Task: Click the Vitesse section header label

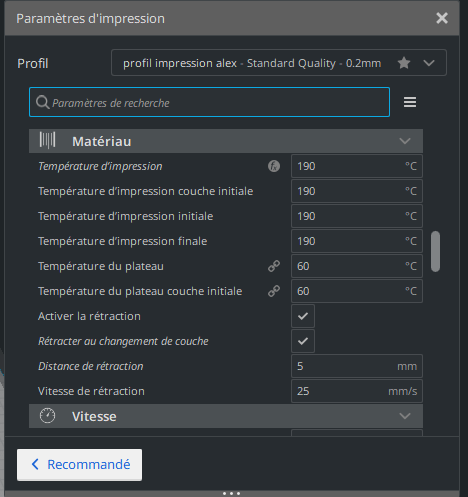Action: 94,416
